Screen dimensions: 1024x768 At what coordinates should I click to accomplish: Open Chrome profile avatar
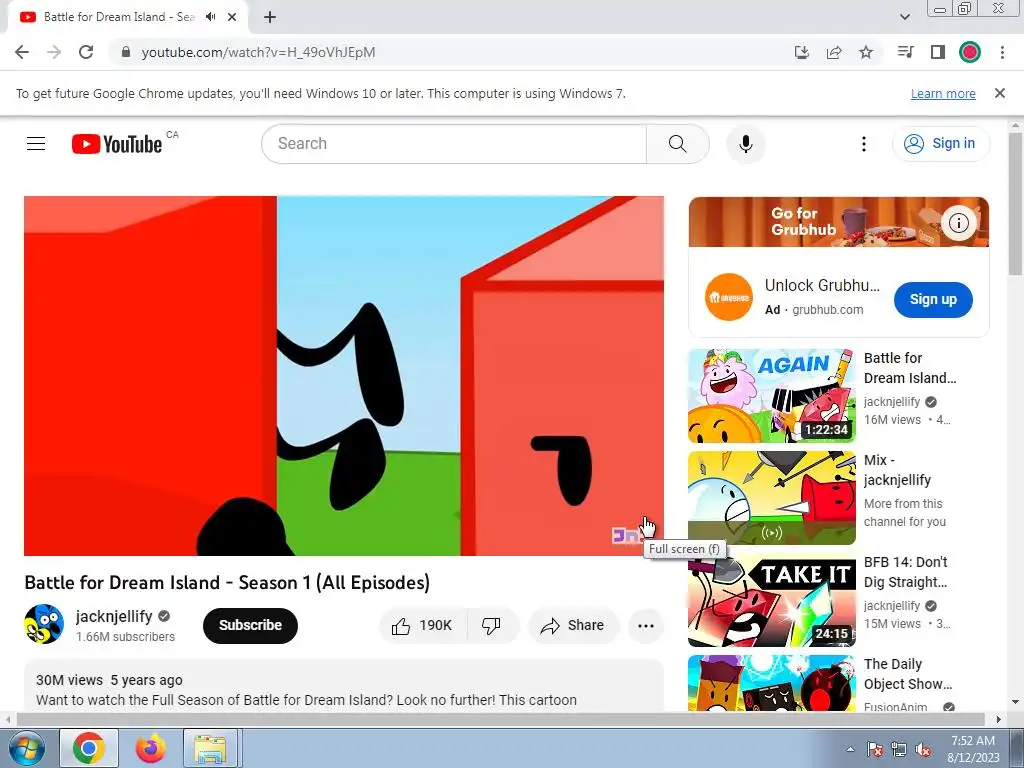click(969, 52)
